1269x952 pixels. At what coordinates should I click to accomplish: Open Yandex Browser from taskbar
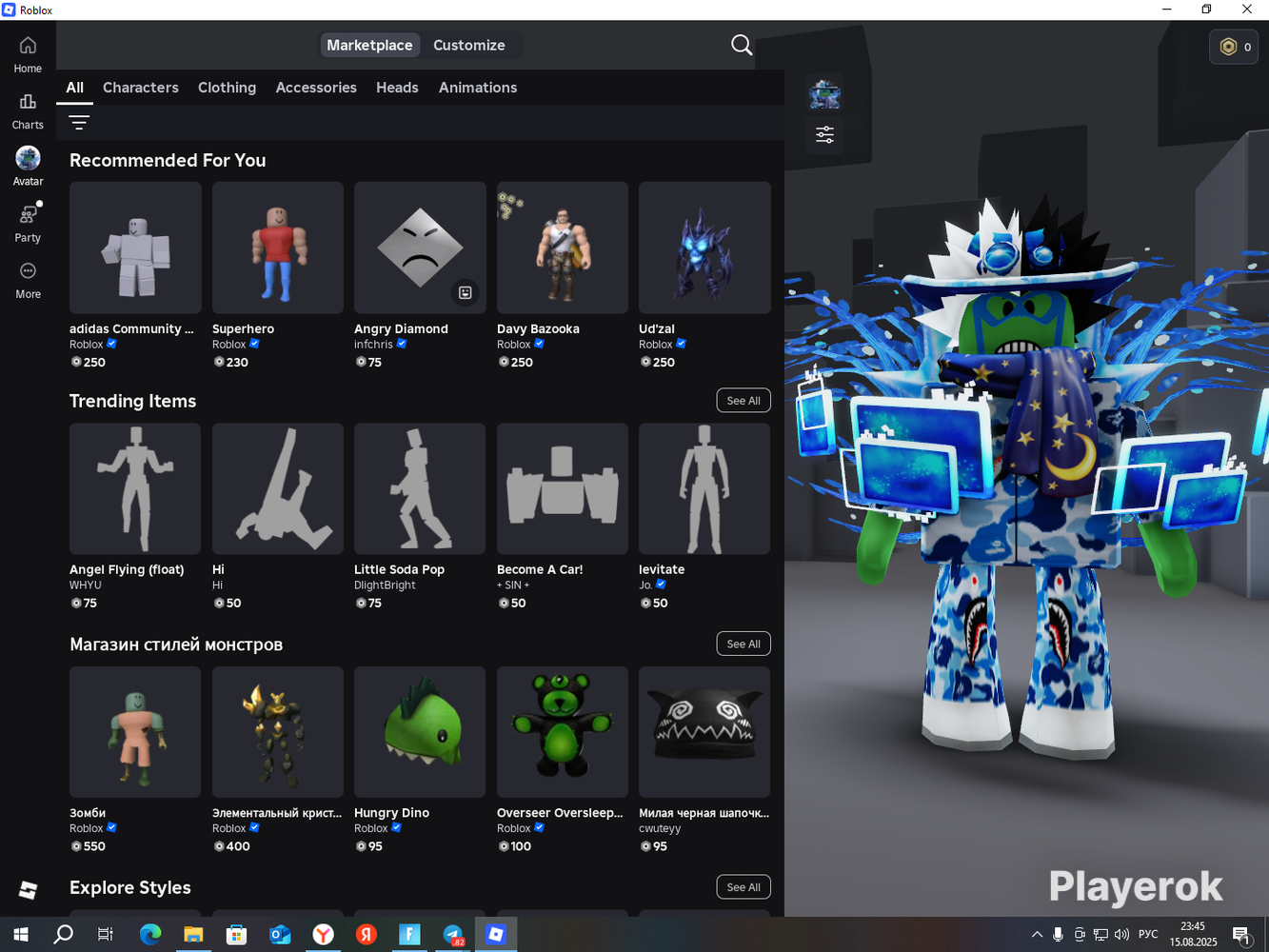click(324, 935)
